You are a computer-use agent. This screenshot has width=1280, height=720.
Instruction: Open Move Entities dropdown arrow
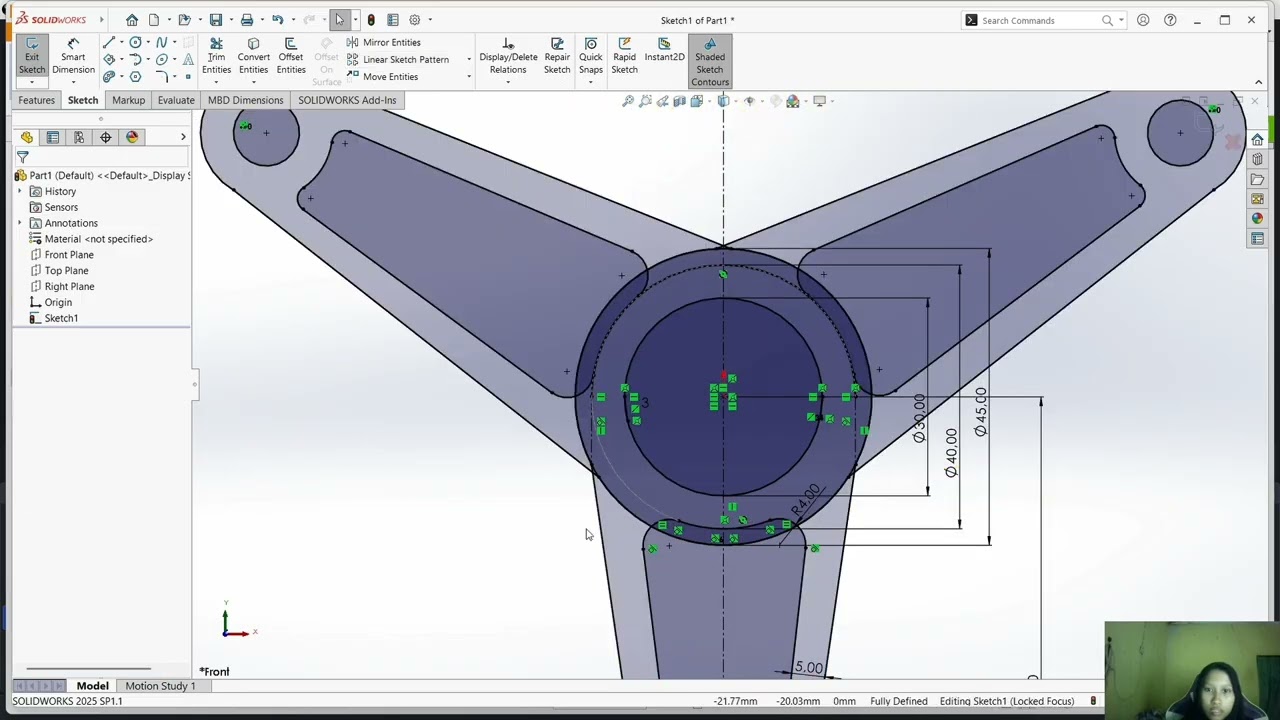[x=468, y=77]
